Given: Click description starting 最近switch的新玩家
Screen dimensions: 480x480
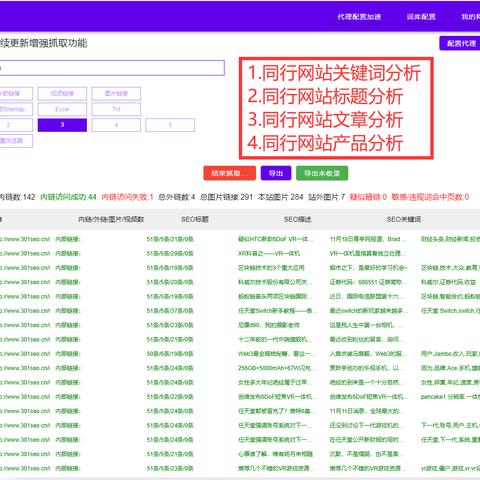Looking at the screenshot, I should coord(368,311).
